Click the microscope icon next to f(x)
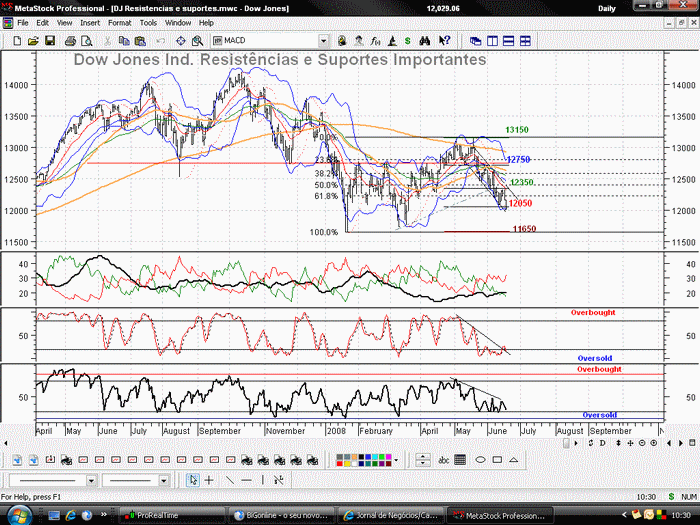Screen dimensions: 700x525 coord(392,41)
